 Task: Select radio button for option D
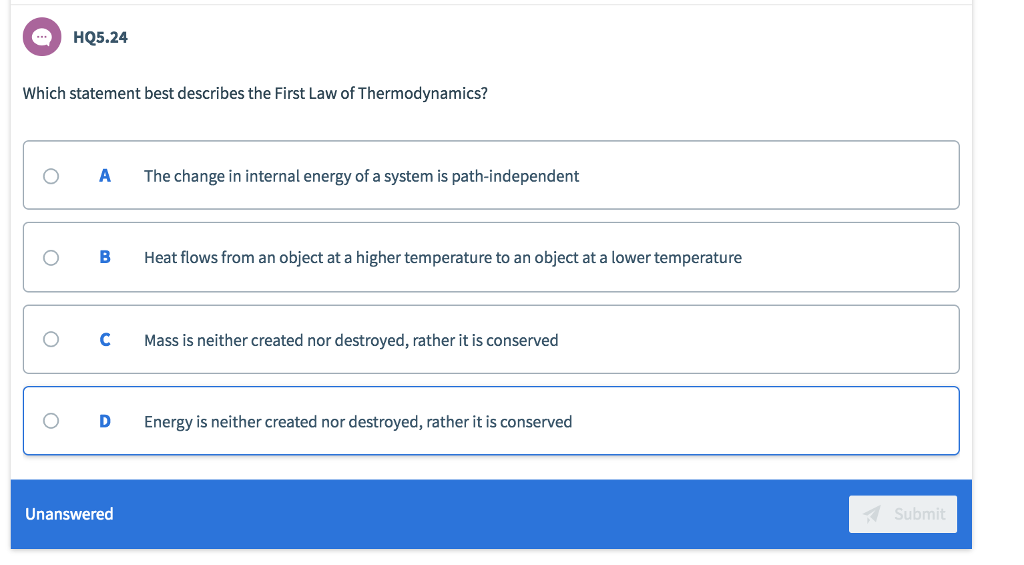[51, 421]
